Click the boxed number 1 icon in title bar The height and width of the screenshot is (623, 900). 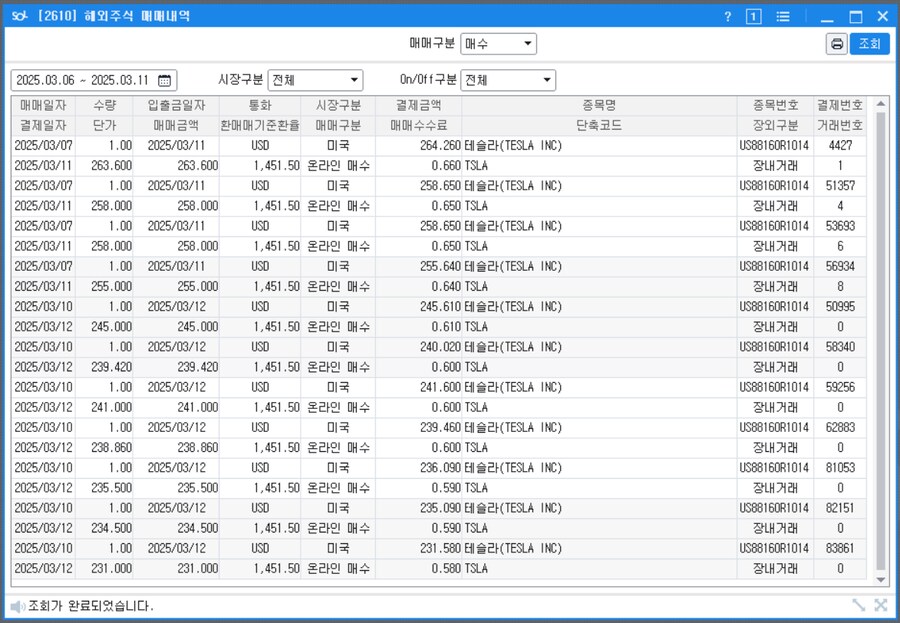754,17
